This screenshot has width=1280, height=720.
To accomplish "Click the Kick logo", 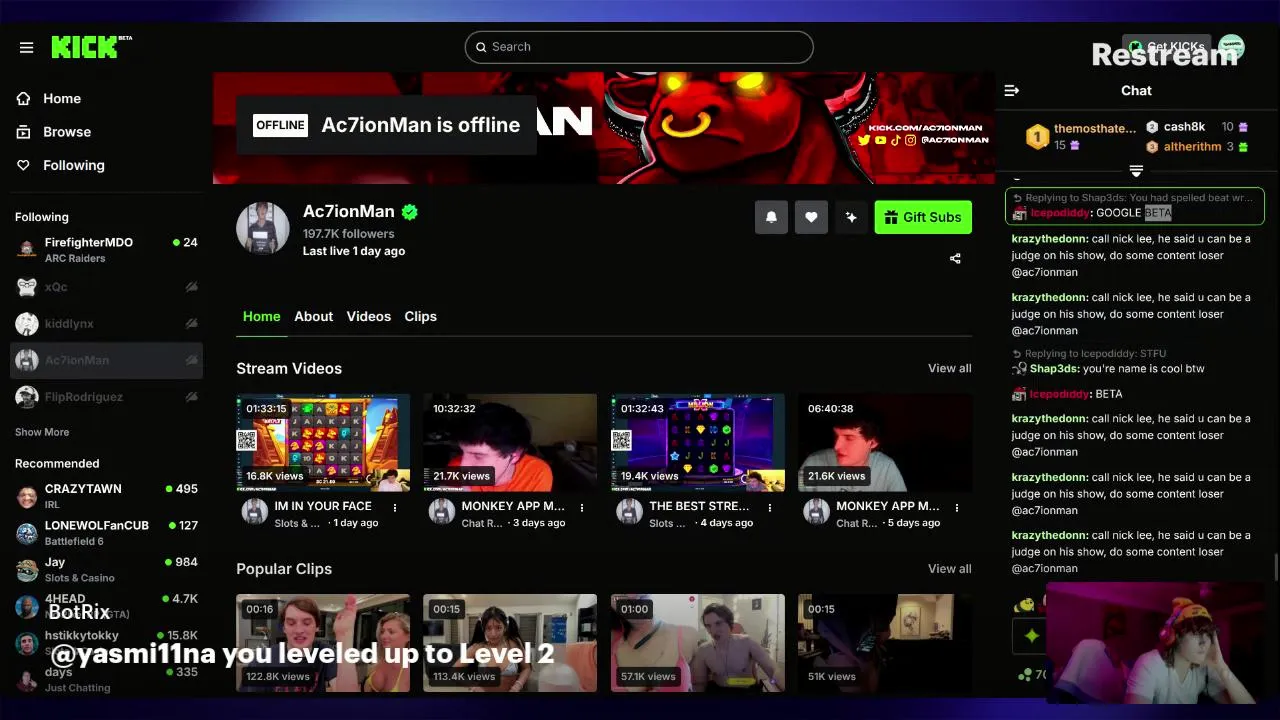I will [x=91, y=47].
